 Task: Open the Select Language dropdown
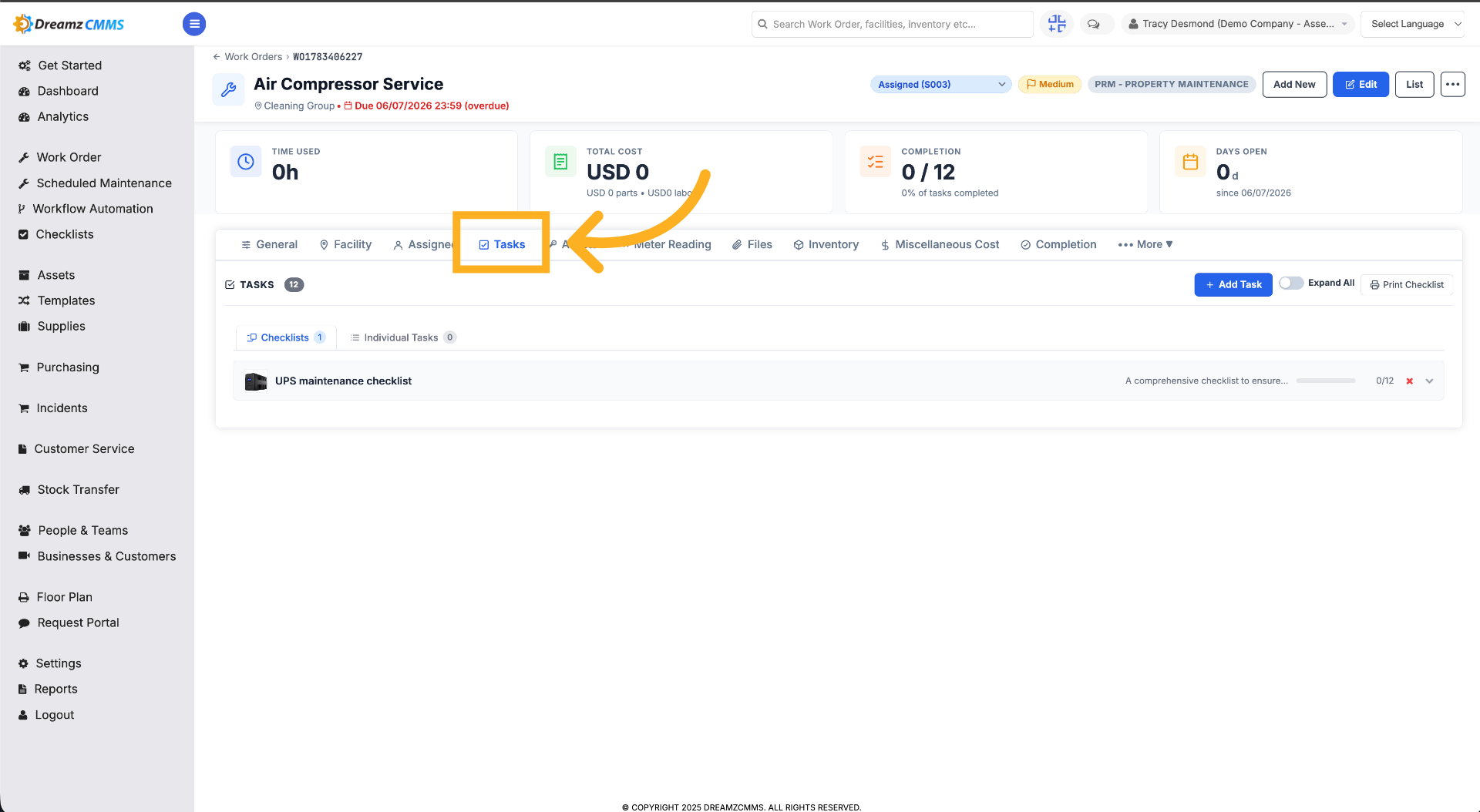[1413, 24]
